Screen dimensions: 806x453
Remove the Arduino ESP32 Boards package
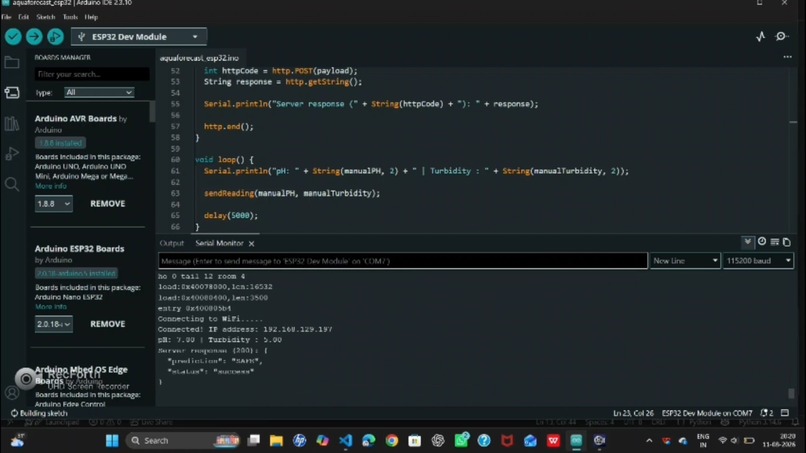click(107, 324)
